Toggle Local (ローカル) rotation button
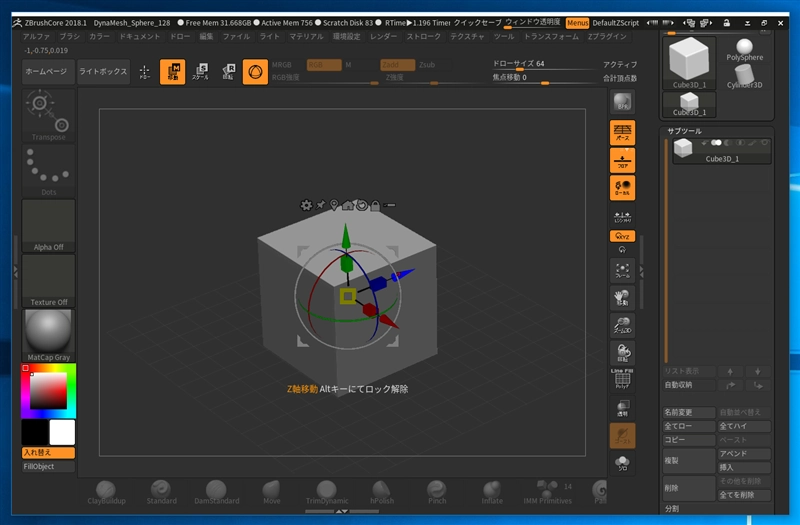The height and width of the screenshot is (525, 800). (x=622, y=188)
